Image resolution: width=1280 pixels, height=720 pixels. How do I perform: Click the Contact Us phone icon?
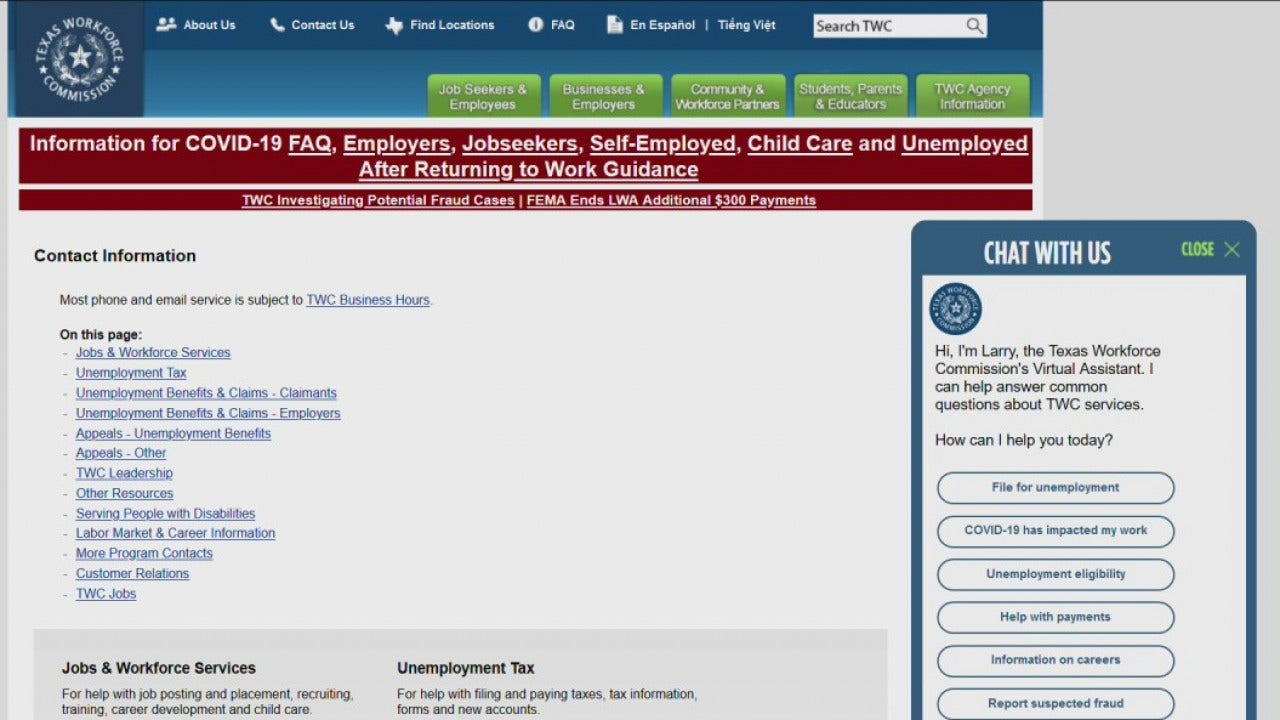[277, 25]
